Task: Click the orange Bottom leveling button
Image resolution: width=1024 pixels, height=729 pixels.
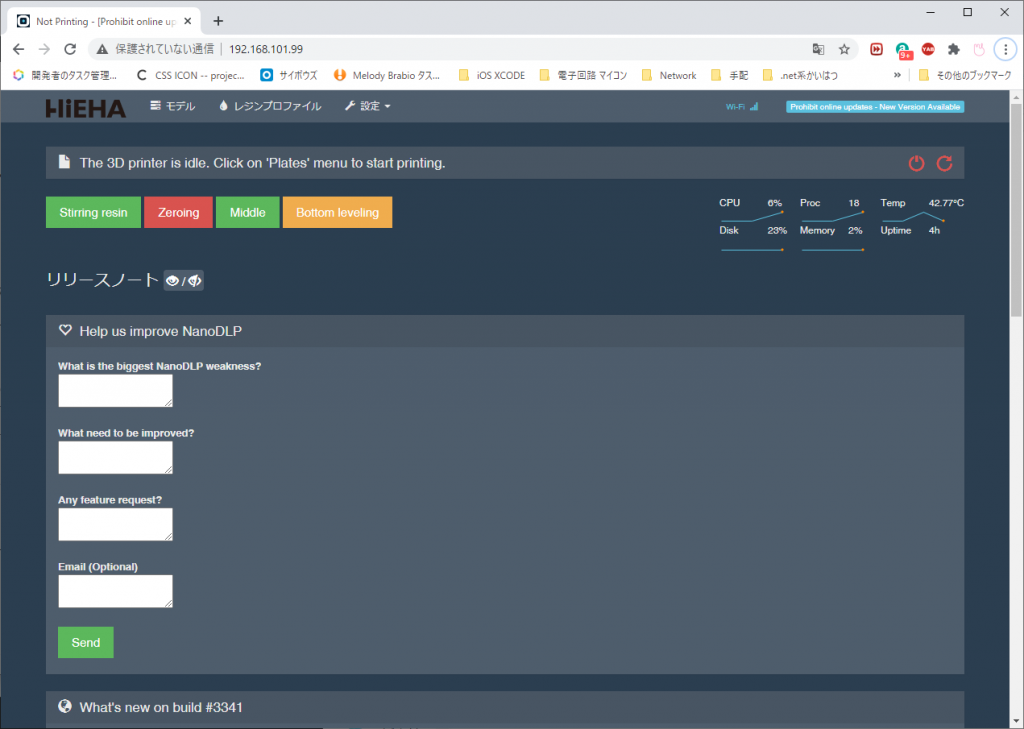Action: [337, 212]
